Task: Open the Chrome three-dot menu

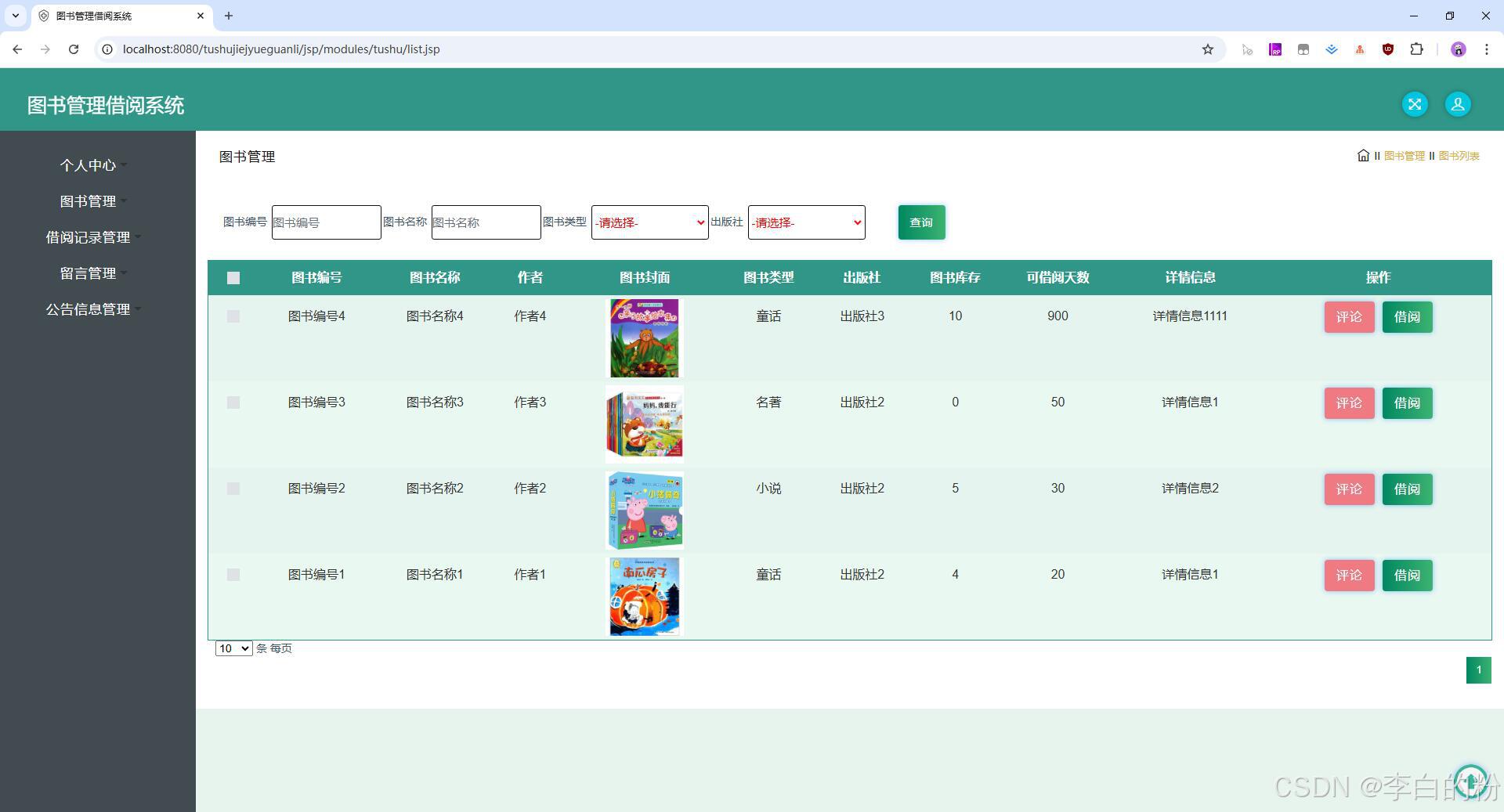Action: click(x=1487, y=49)
